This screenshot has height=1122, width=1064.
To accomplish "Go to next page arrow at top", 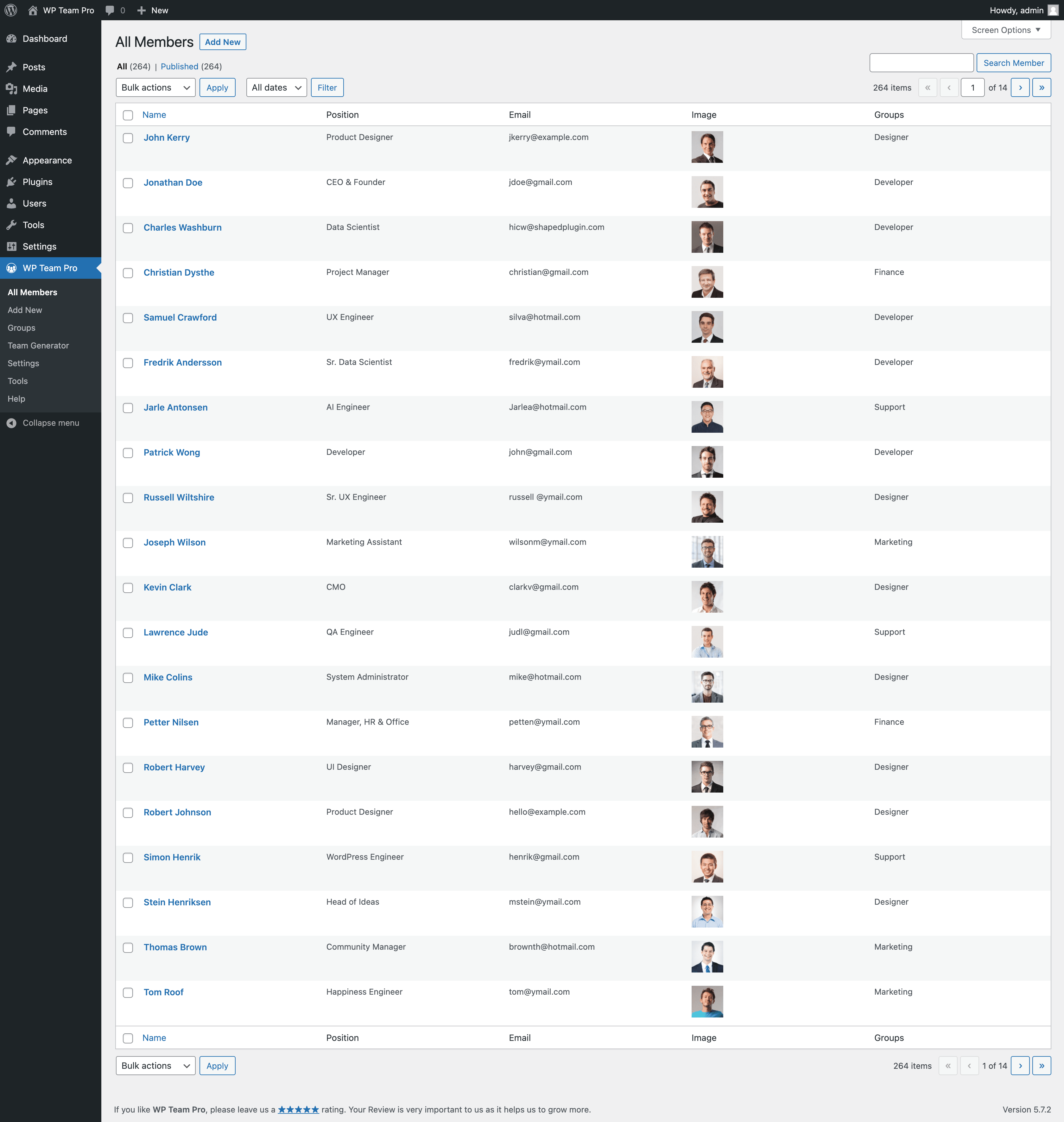I will click(1020, 88).
